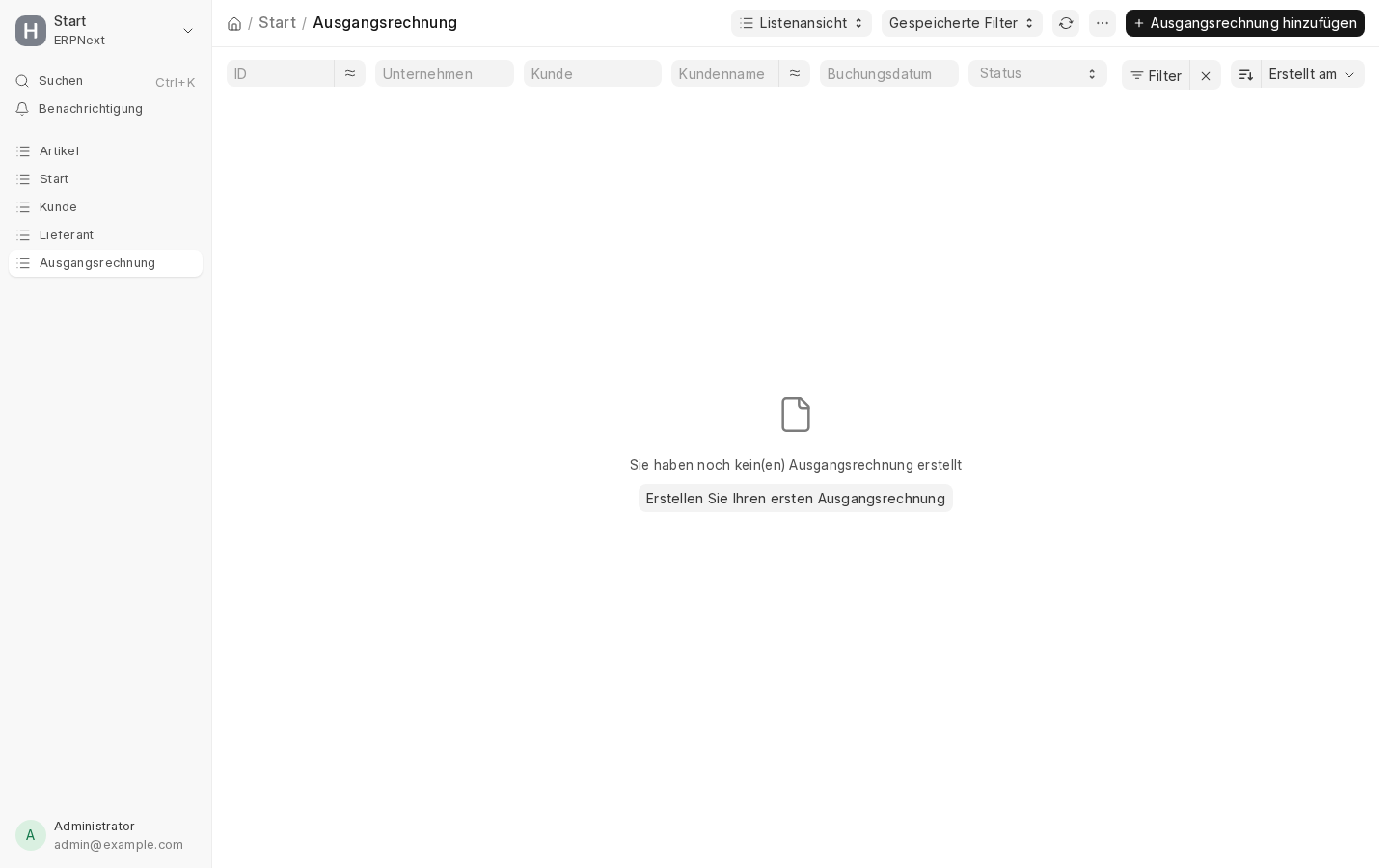Click the refresh list icon
This screenshot has height=868, width=1389.
point(1066,23)
